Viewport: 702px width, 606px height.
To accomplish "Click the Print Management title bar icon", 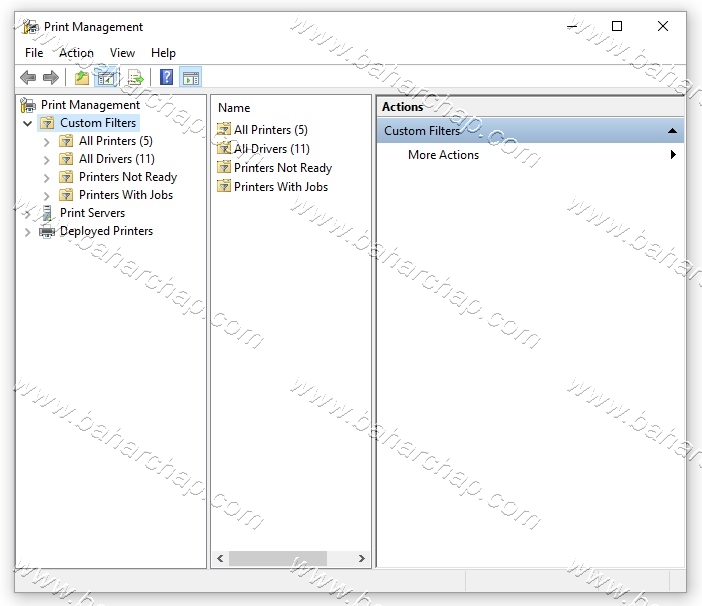I will tap(30, 27).
